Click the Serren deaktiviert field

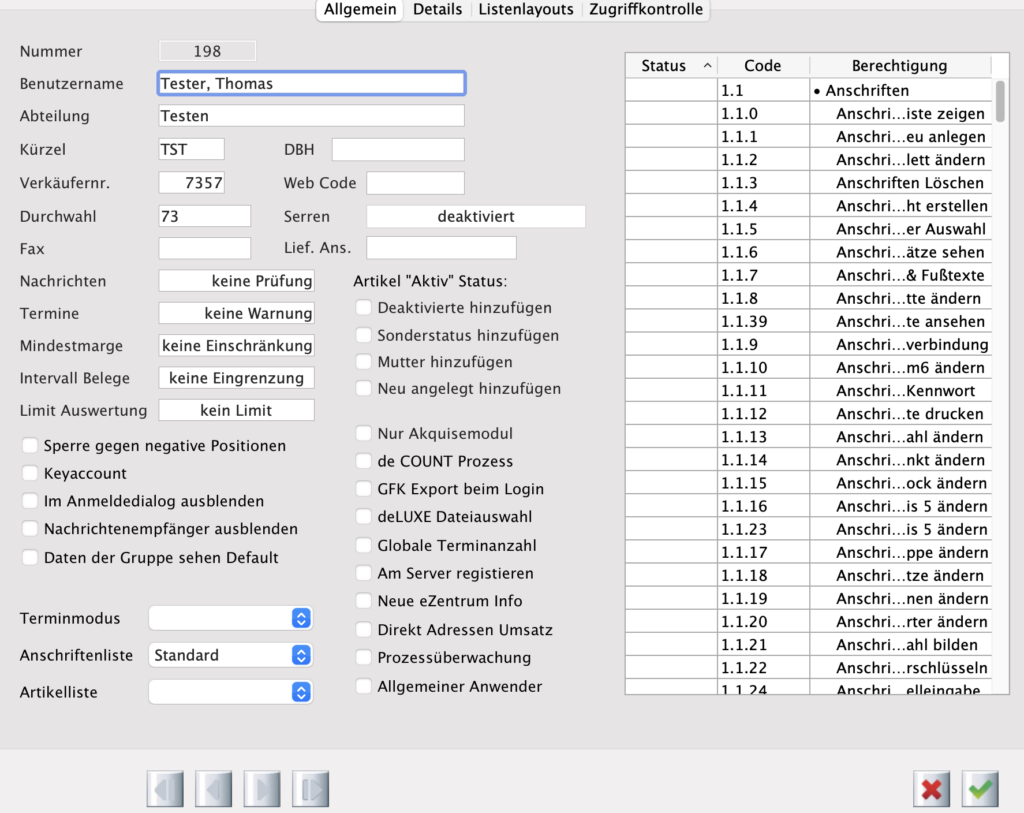coord(475,216)
